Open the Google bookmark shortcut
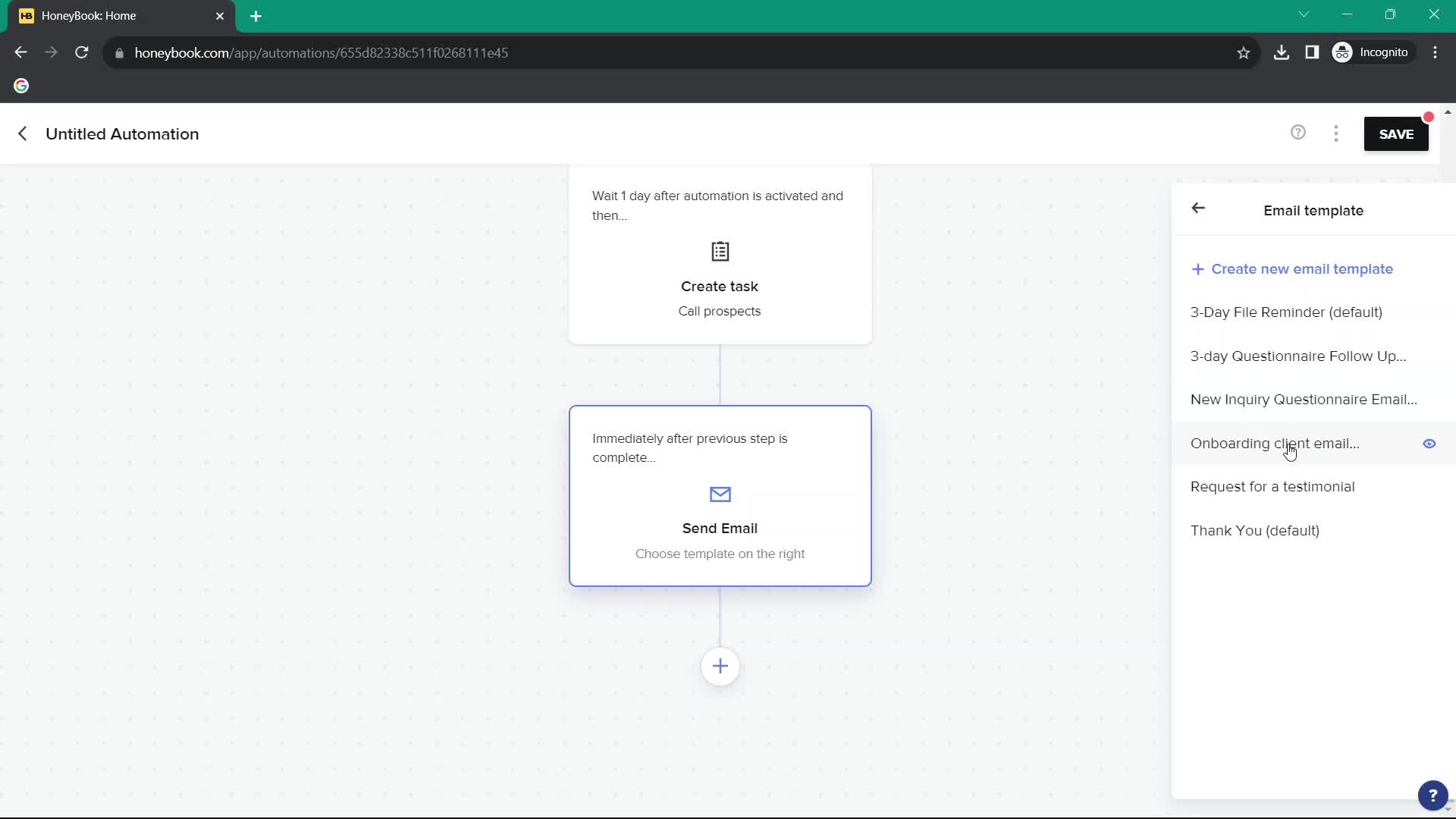This screenshot has height=819, width=1456. [x=21, y=86]
